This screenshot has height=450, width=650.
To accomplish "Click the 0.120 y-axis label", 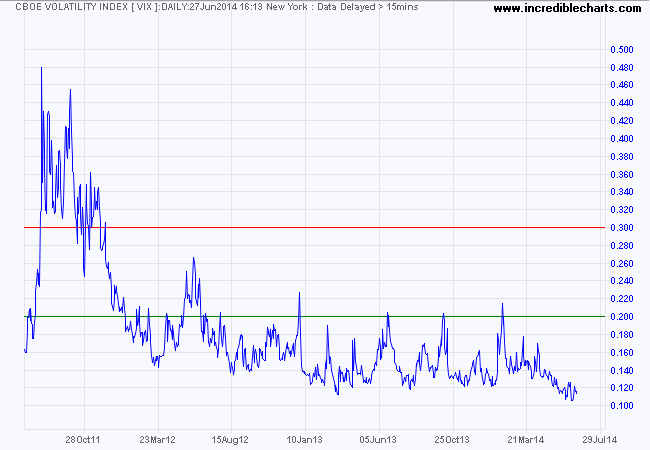I will (x=622, y=388).
